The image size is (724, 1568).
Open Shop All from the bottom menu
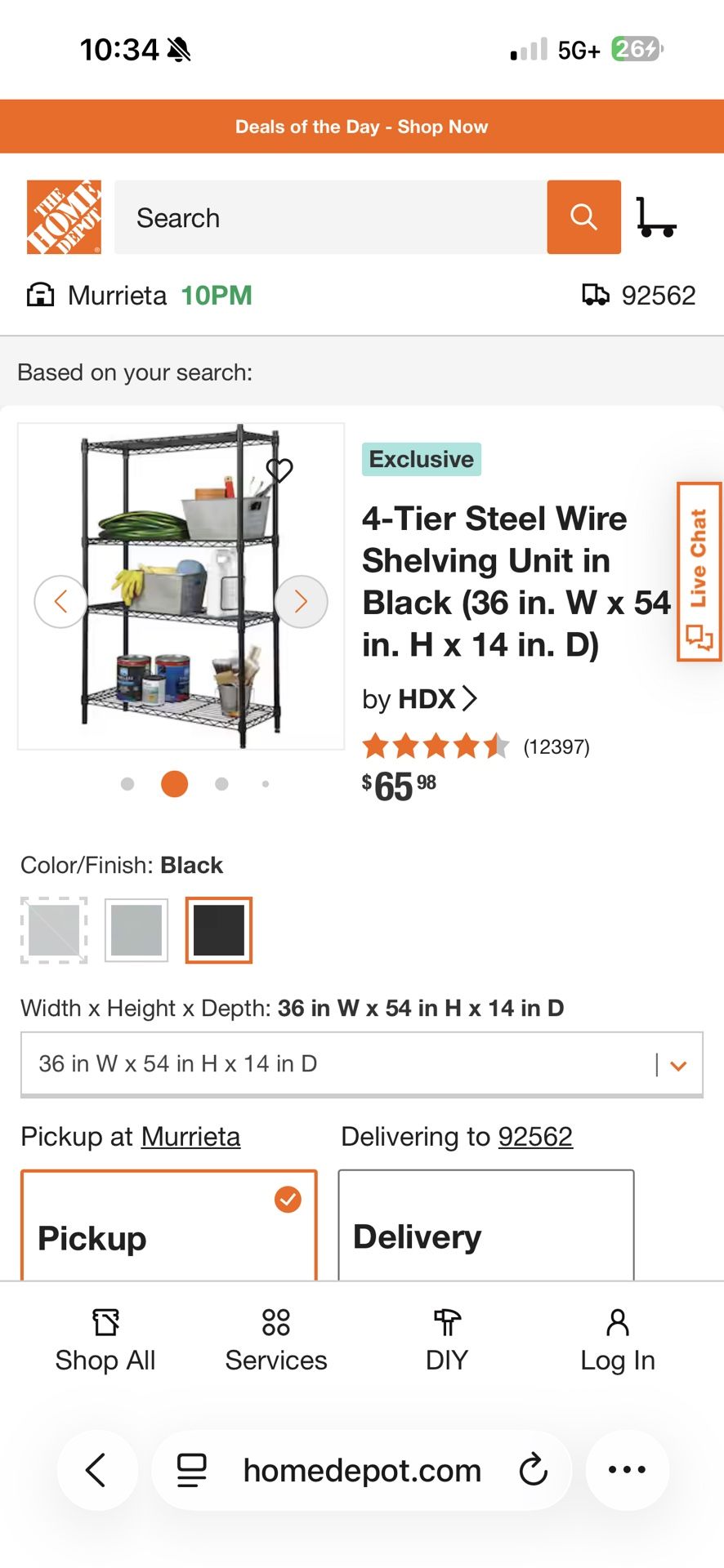pyautogui.click(x=105, y=1339)
